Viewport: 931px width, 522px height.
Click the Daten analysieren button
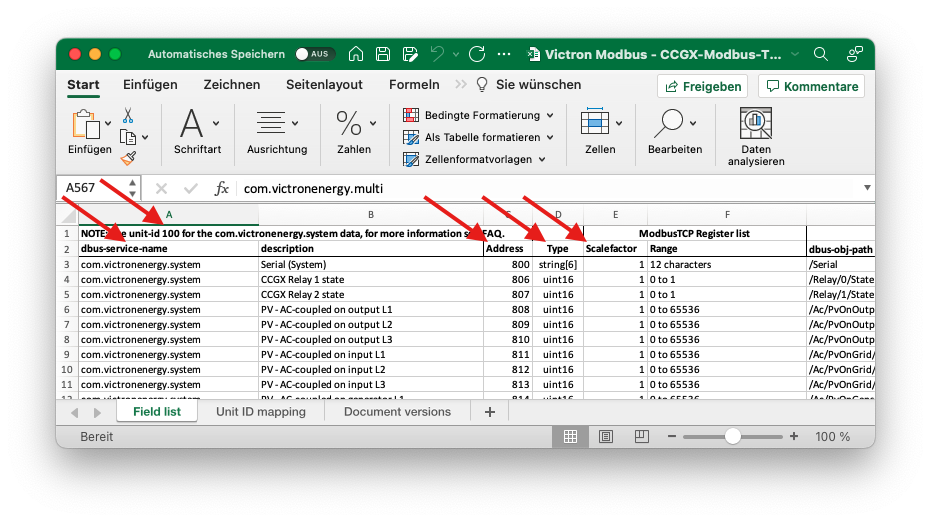click(756, 137)
